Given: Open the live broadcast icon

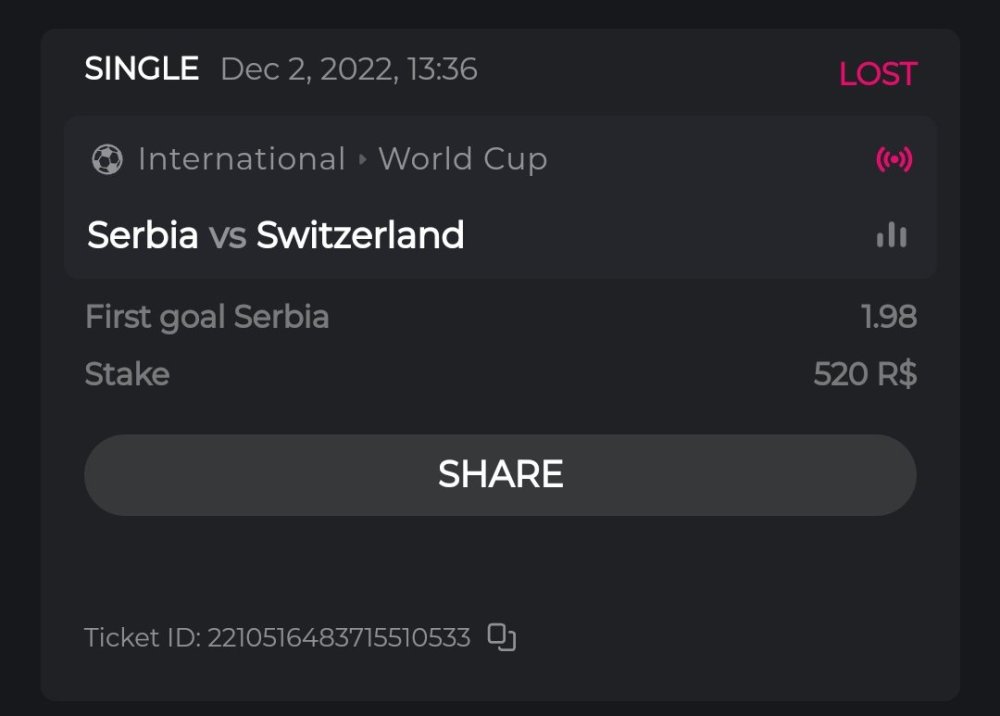Looking at the screenshot, I should point(894,159).
